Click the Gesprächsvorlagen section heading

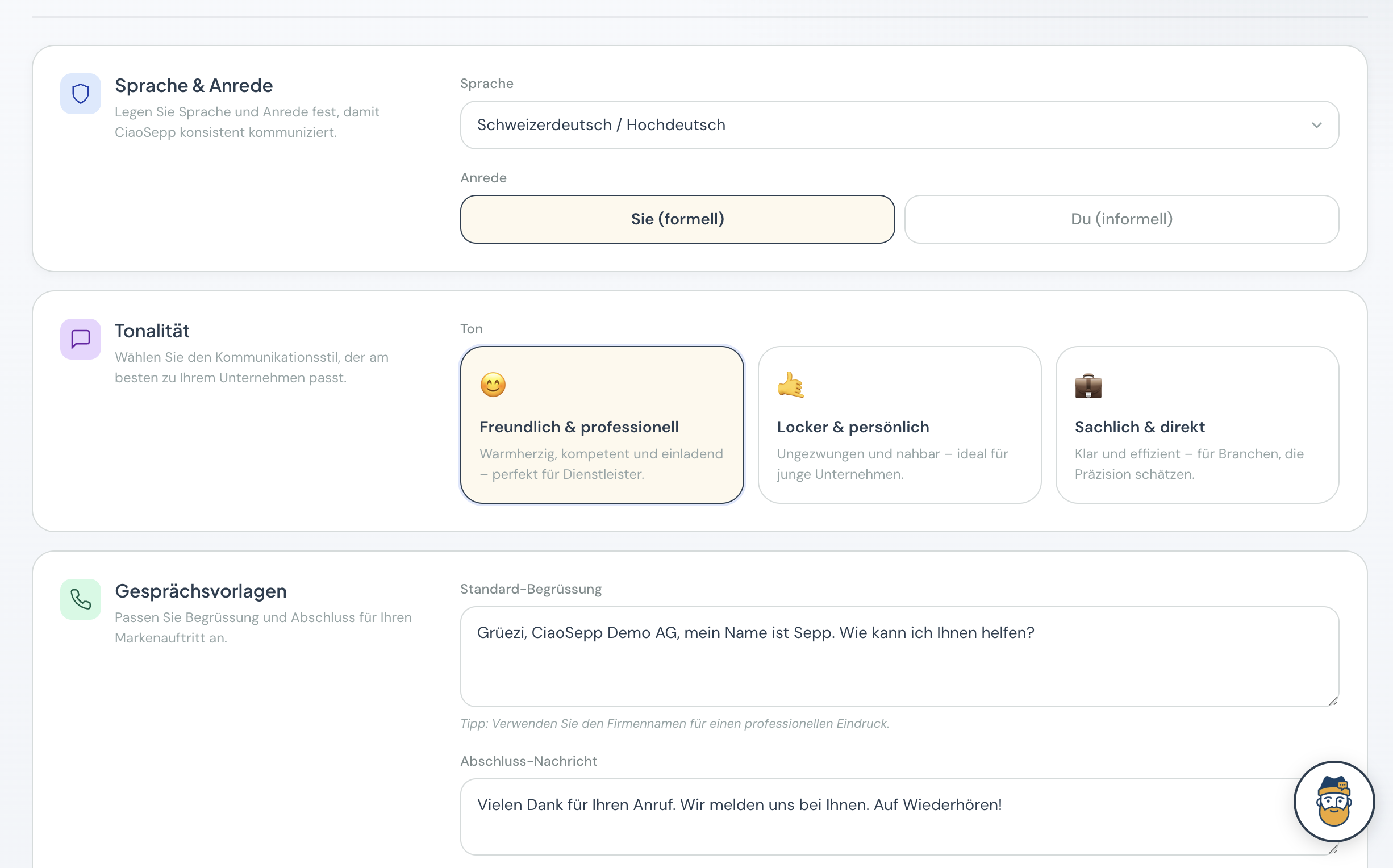[201, 591]
